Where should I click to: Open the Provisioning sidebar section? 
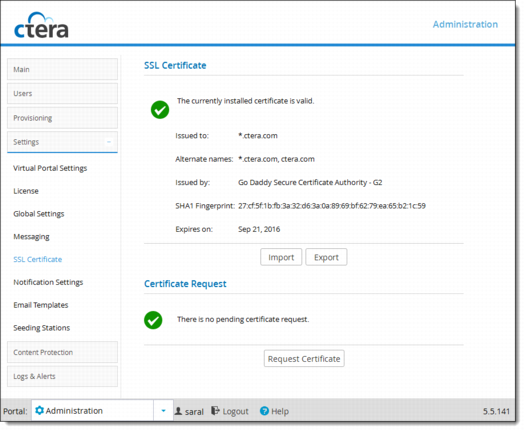[x=62, y=118]
